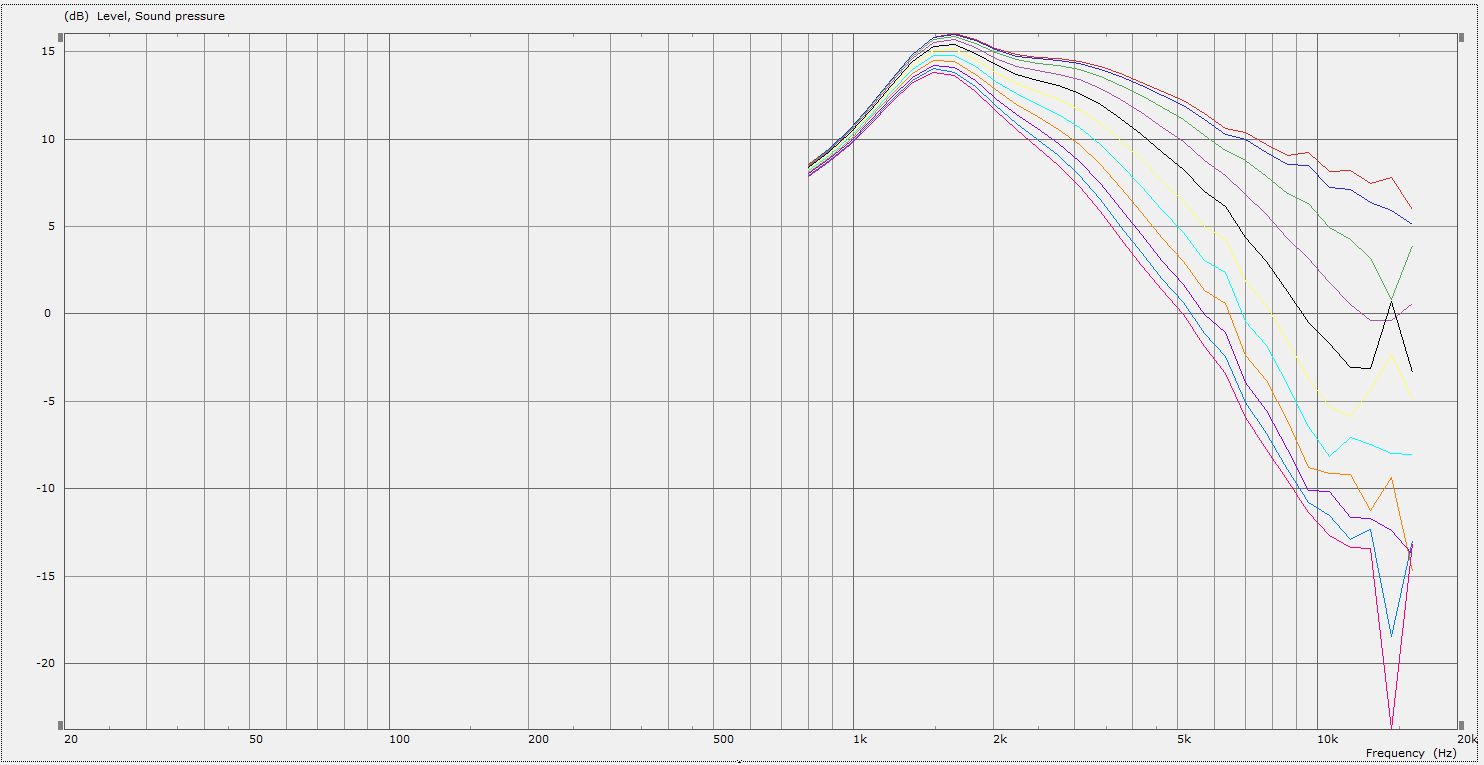1484x765 pixels.
Task: Select the -20 dB vertical axis label
Action: (45, 664)
